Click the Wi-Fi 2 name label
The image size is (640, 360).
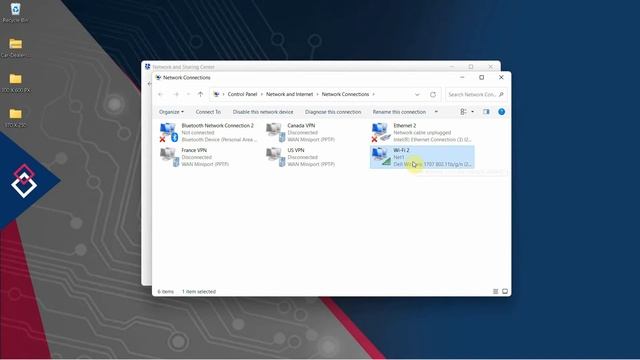pyautogui.click(x=401, y=150)
